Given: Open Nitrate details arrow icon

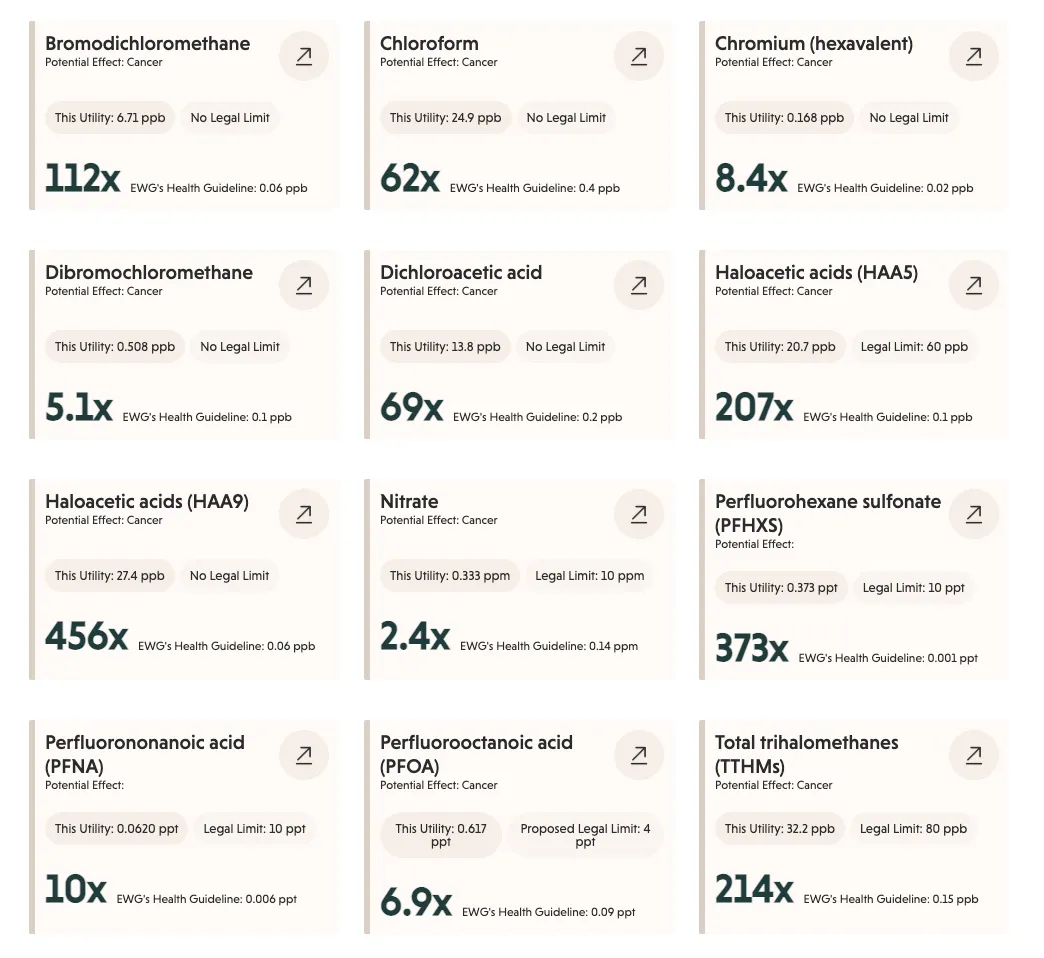Looking at the screenshot, I should tap(639, 514).
